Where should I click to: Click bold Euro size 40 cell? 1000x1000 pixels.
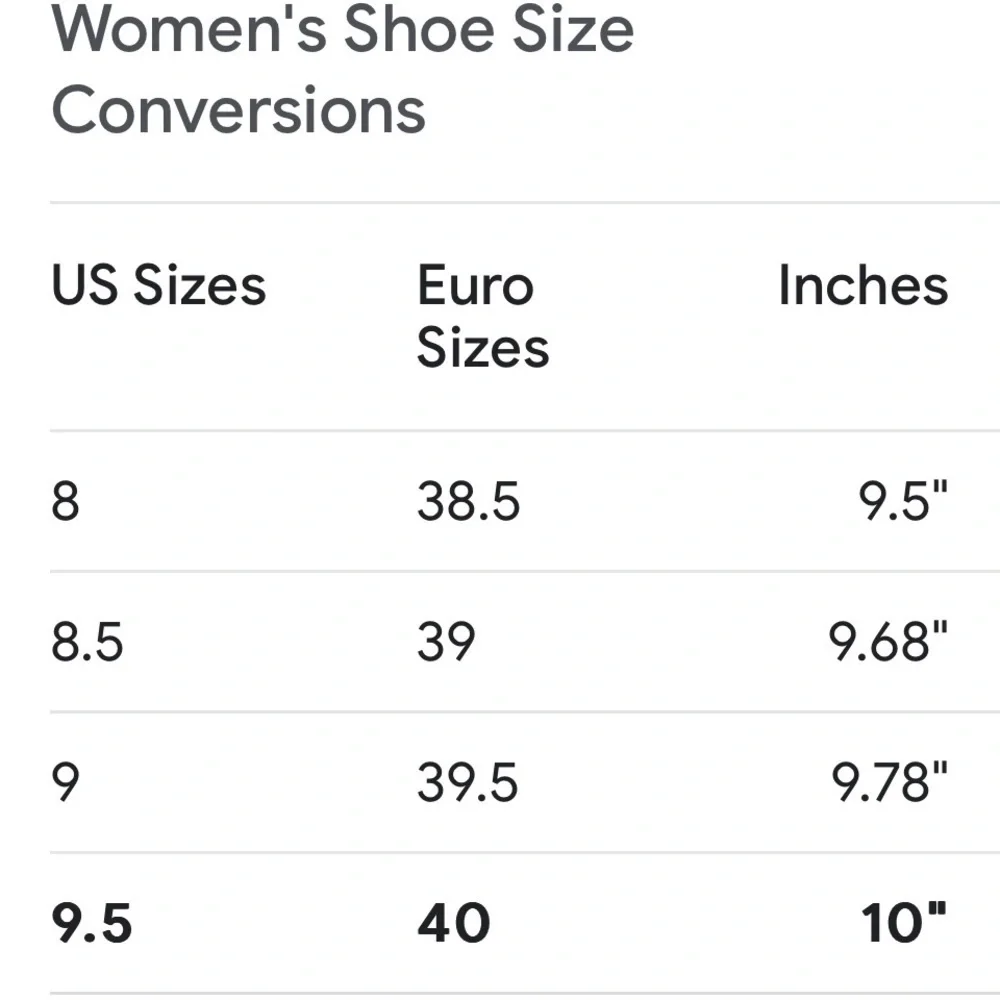[x=453, y=922]
